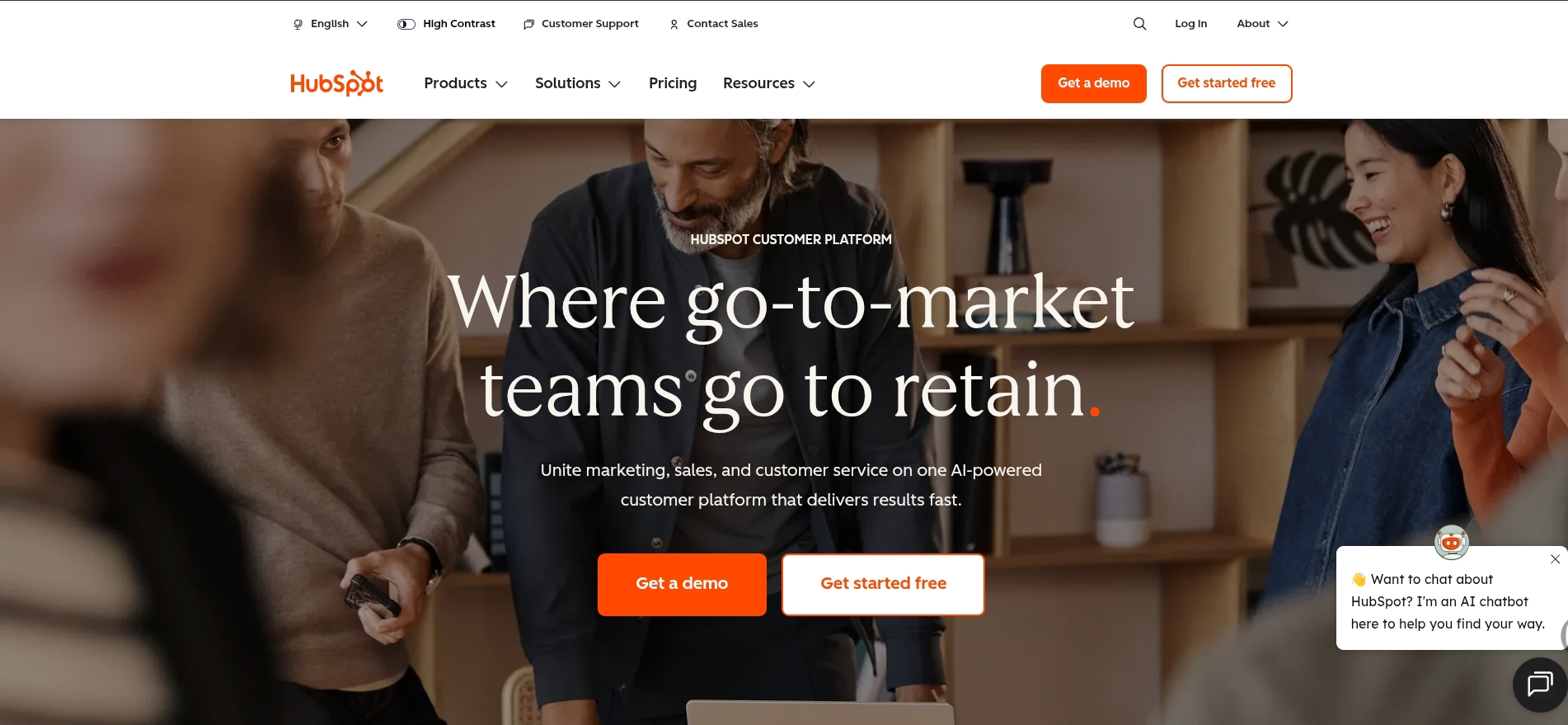This screenshot has height=725, width=1568.
Task: Click the Customer Support speech bubble icon
Action: pos(528,24)
